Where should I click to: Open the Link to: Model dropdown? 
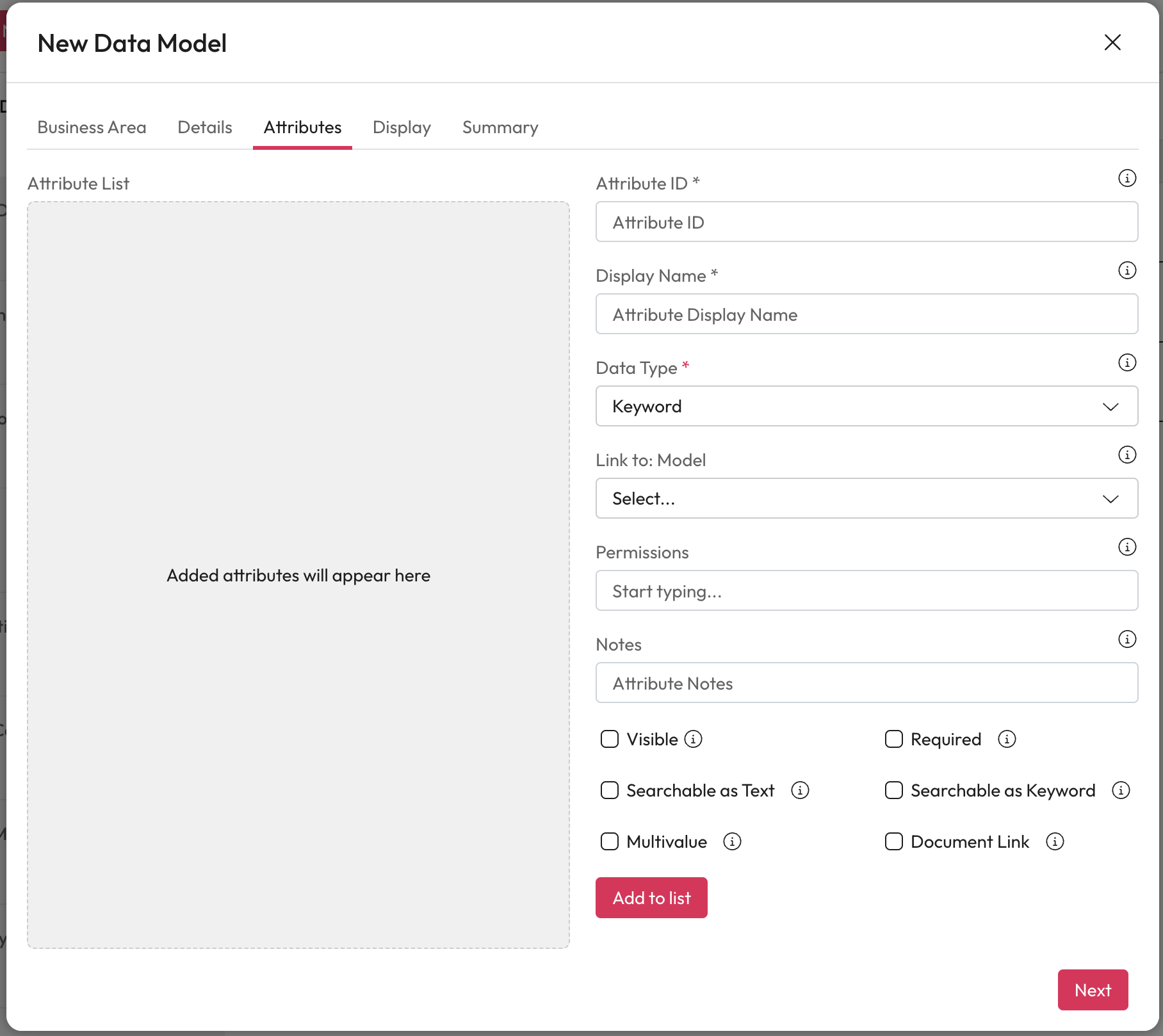(x=866, y=499)
